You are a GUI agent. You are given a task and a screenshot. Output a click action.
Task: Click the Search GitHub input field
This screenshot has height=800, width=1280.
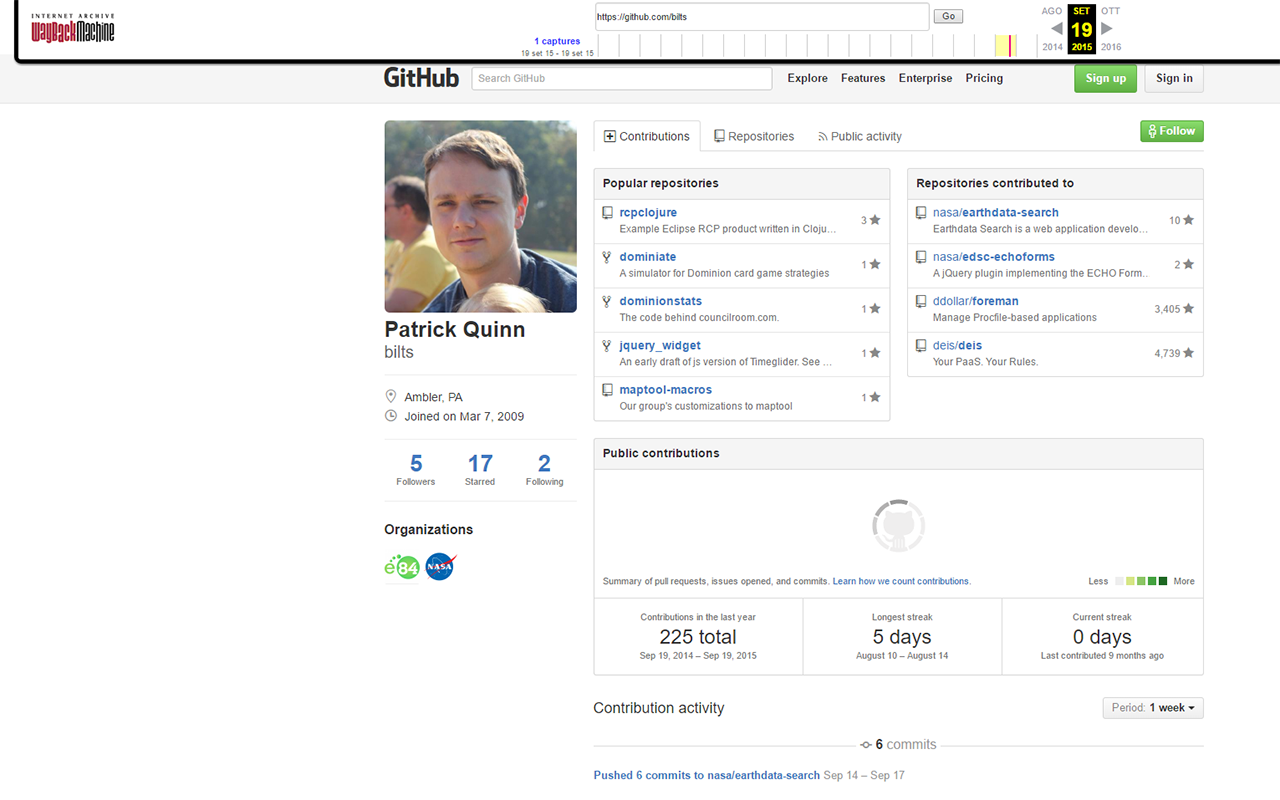pyautogui.click(x=621, y=78)
